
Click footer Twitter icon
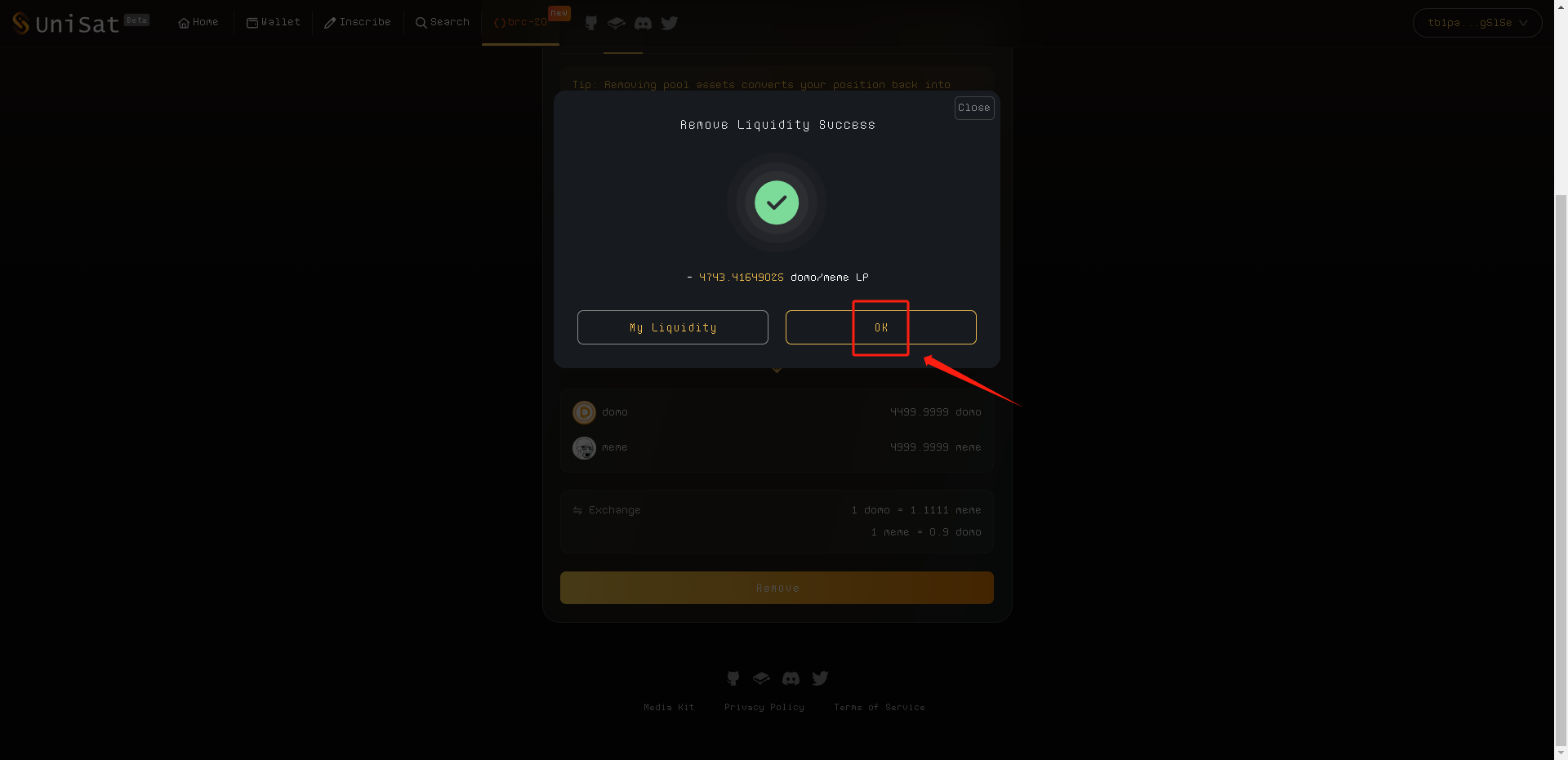[821, 678]
